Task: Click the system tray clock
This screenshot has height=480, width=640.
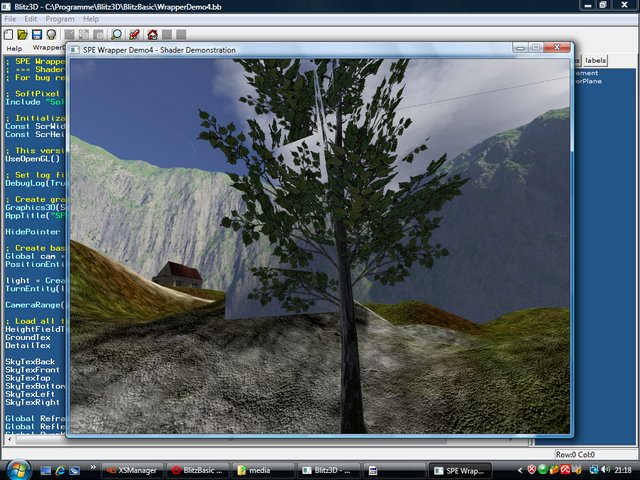Action: [622, 469]
